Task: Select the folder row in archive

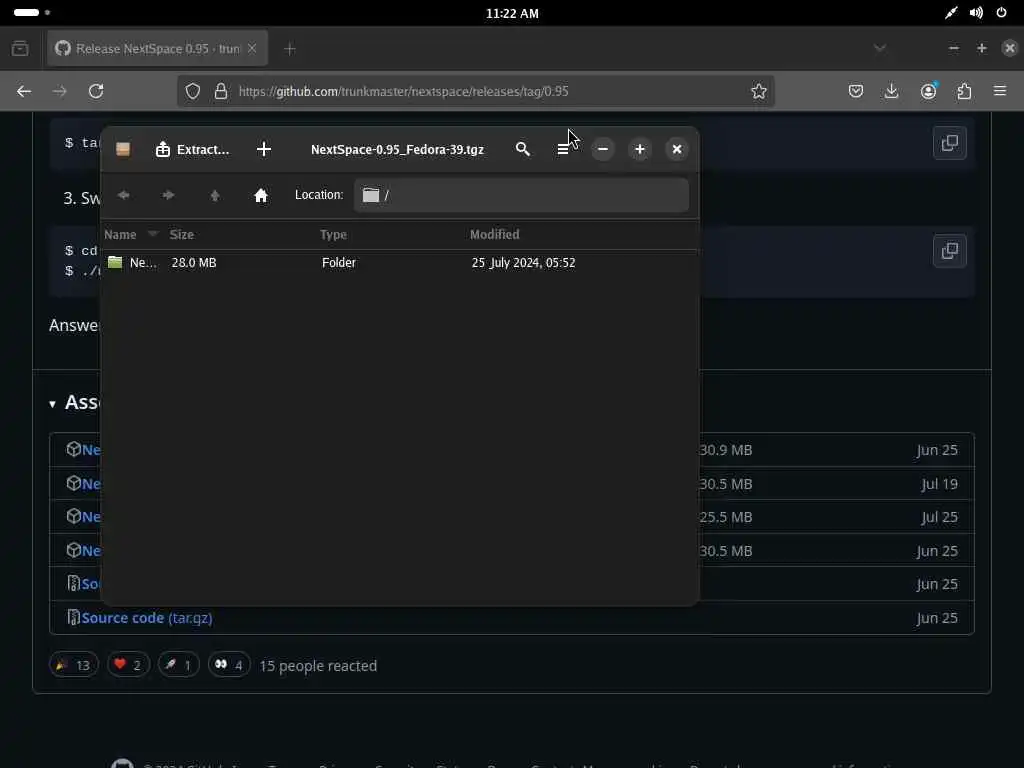Action: click(x=400, y=263)
